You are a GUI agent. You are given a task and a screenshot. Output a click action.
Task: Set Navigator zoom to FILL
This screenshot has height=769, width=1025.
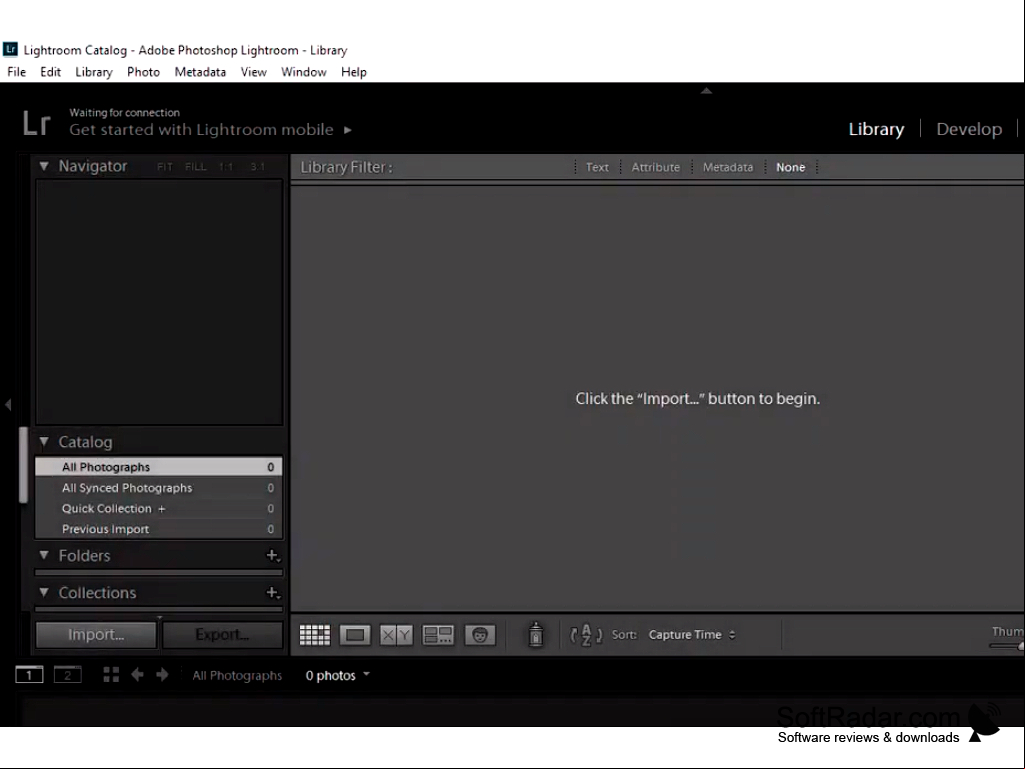[195, 167]
